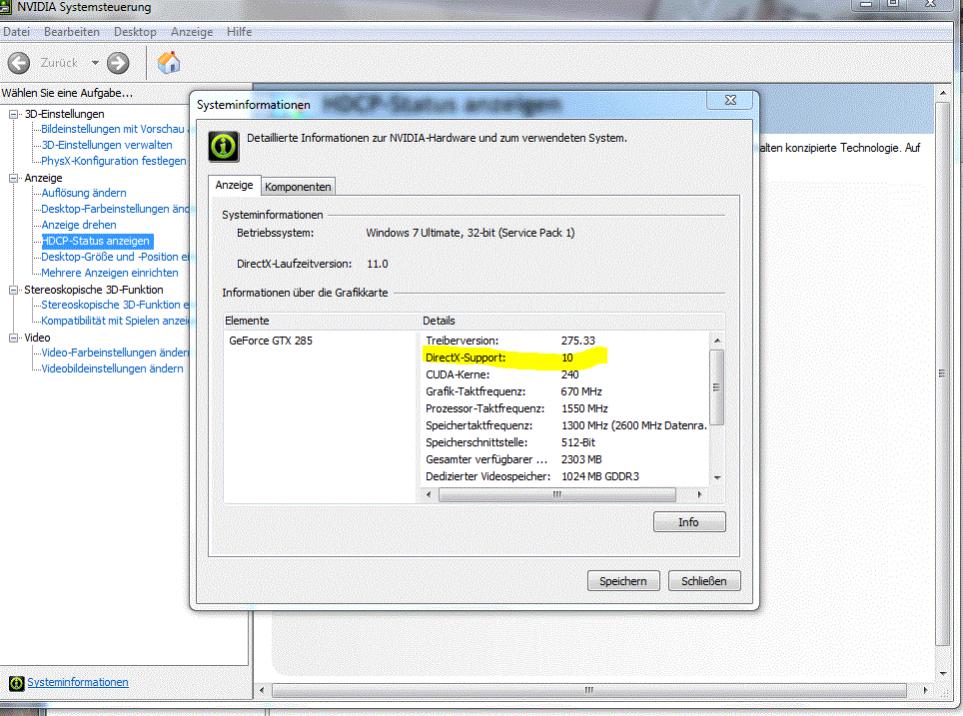
Task: Click the Treiberversion 275.33 row
Action: tap(565, 340)
